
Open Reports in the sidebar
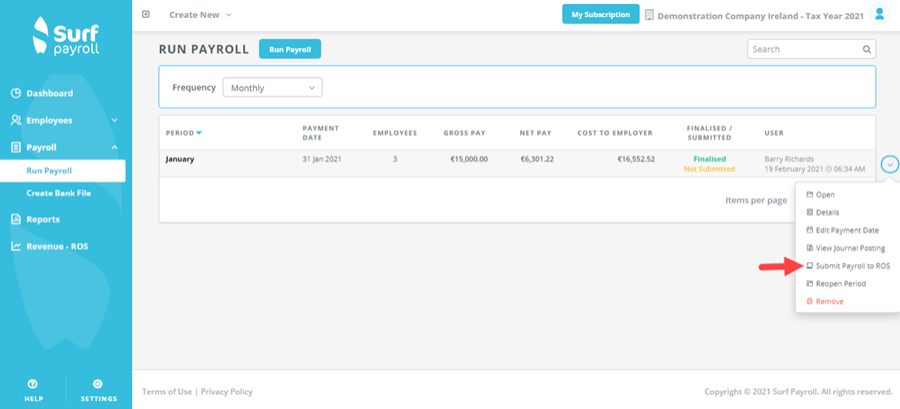point(43,219)
